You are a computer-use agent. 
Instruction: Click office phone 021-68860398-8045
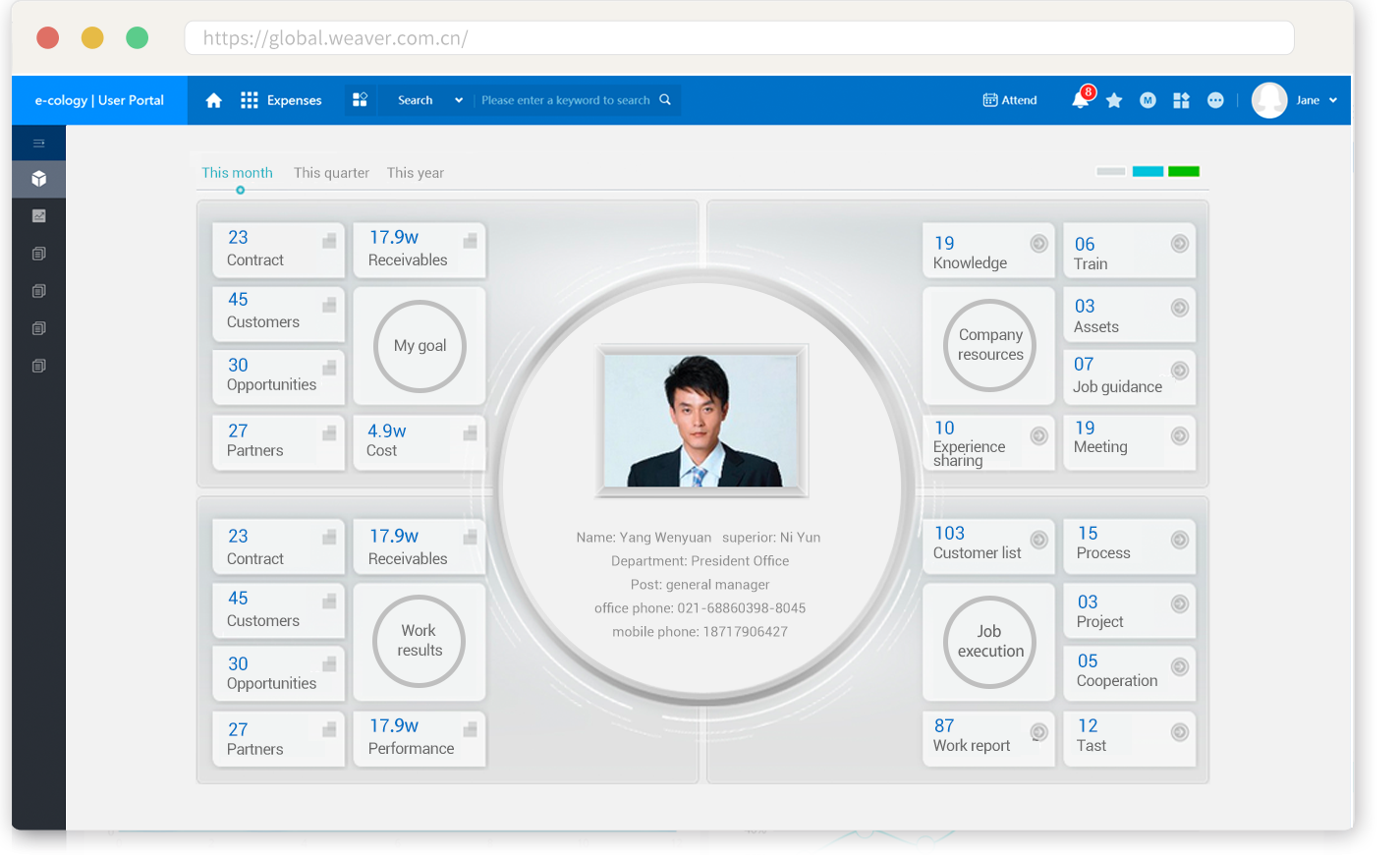(x=700, y=608)
